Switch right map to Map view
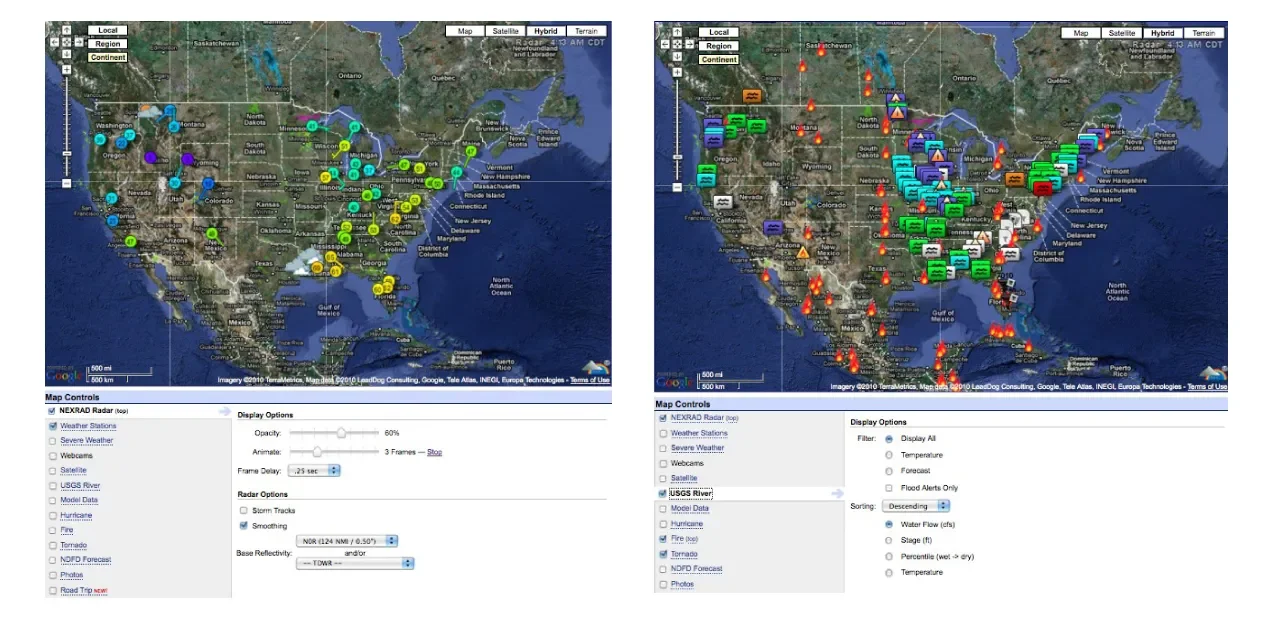Screen dimensions: 1275x631 [x=1080, y=33]
